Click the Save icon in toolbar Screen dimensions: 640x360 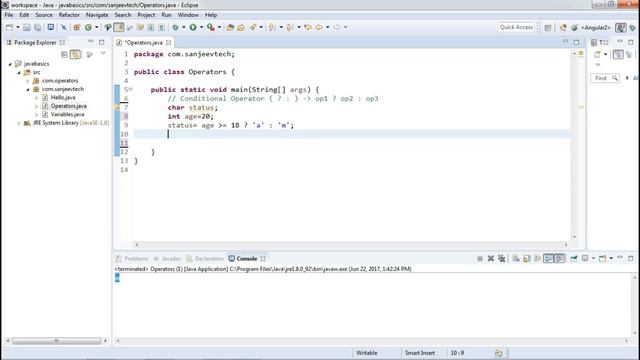(27, 27)
